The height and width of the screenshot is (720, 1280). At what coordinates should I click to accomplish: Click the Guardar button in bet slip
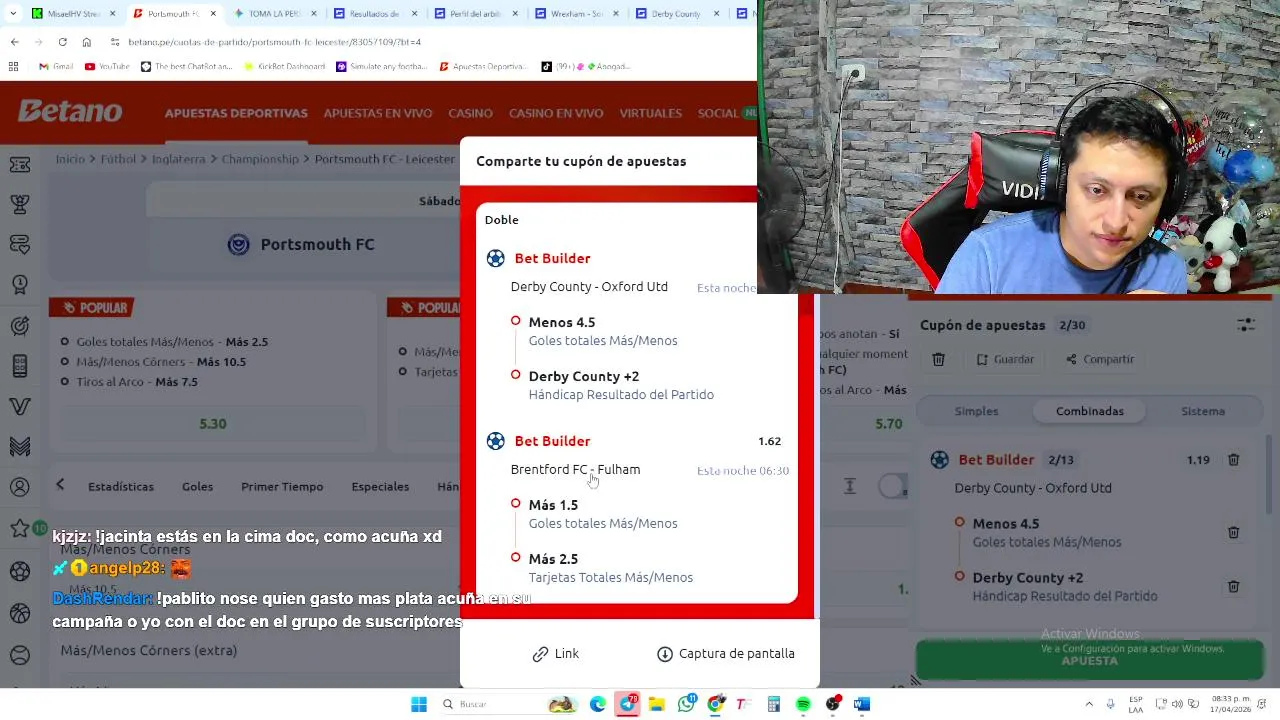pyautogui.click(x=1004, y=359)
